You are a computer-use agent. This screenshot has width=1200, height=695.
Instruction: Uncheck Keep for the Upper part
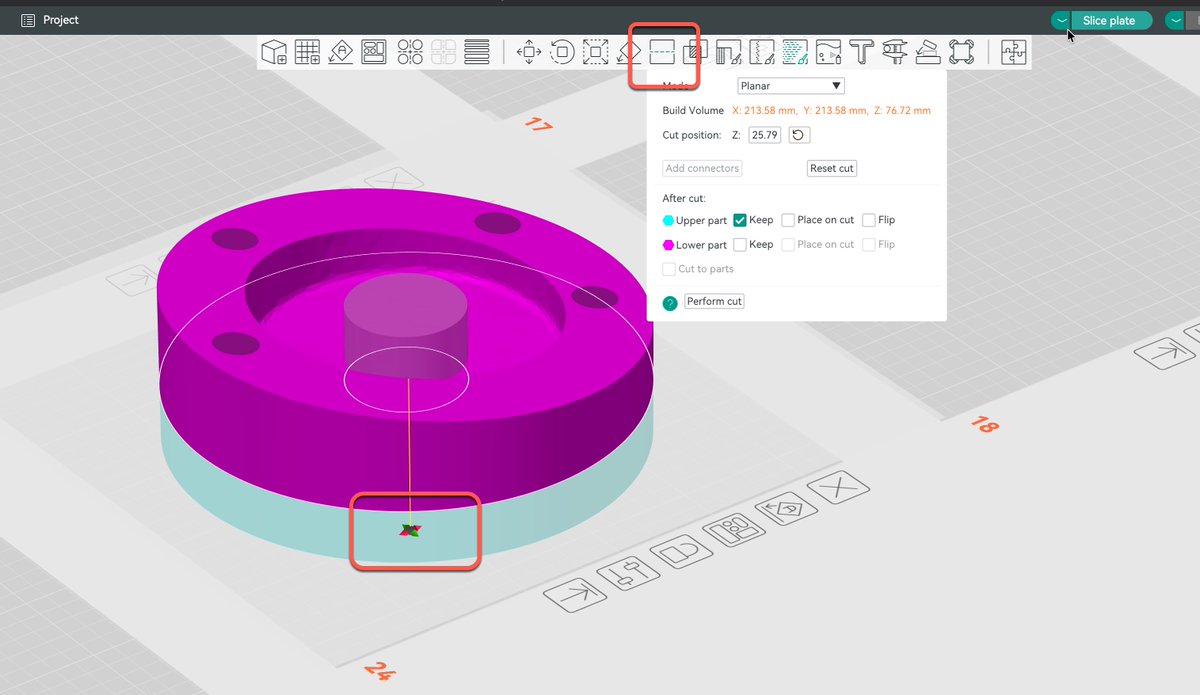(740, 220)
